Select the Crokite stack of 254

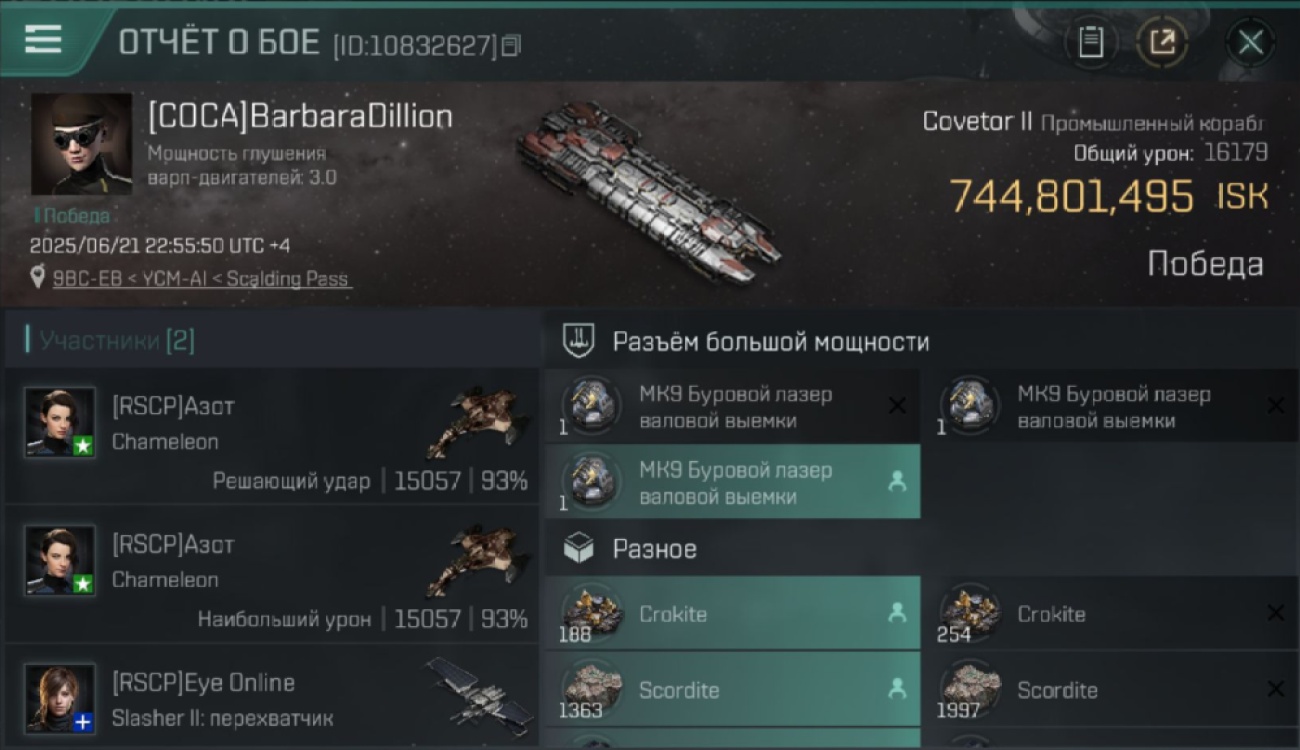pyautogui.click(x=1111, y=613)
